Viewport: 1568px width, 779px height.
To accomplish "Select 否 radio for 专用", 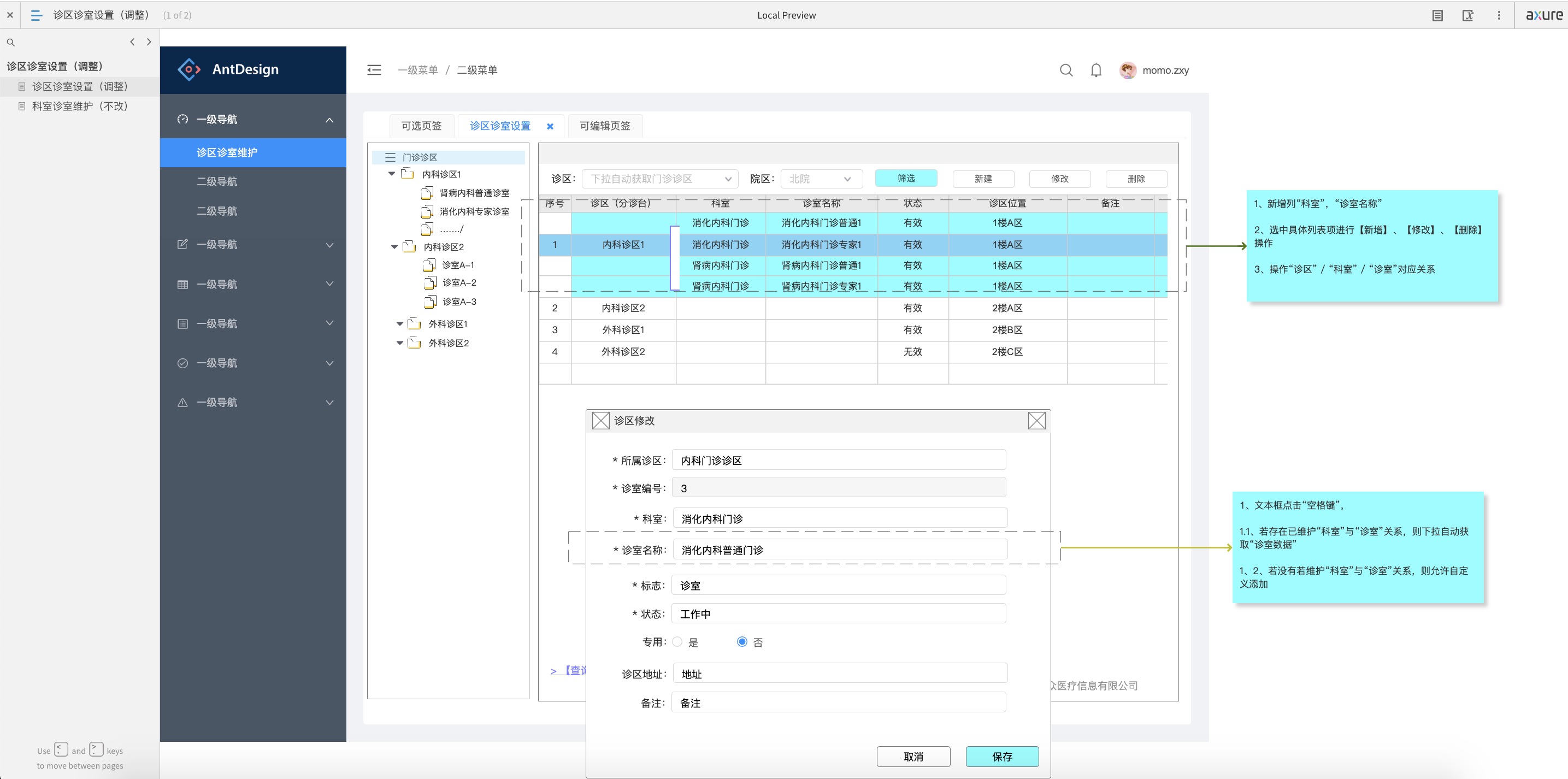I will click(x=741, y=642).
